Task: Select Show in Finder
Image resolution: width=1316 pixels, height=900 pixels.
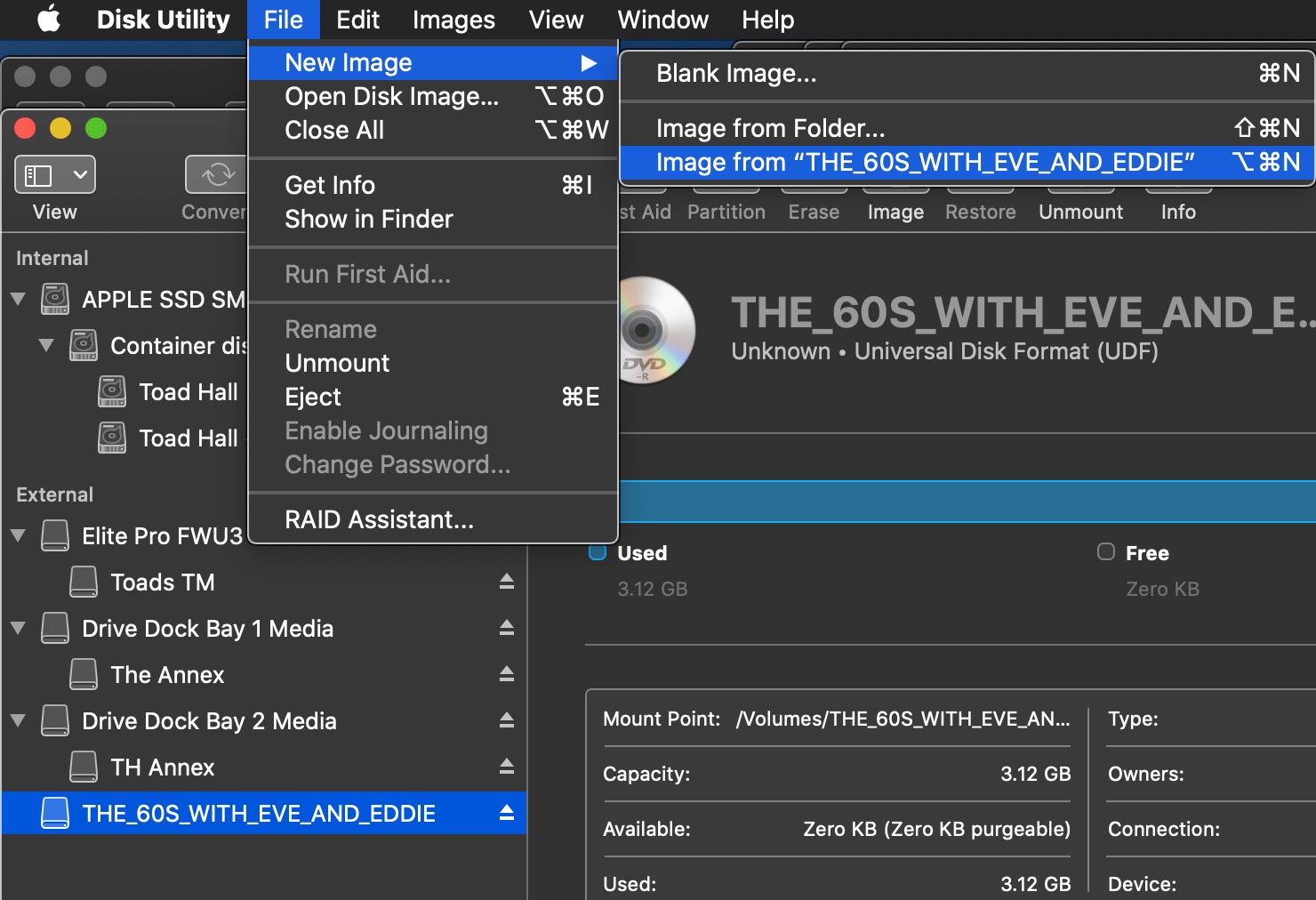Action: tap(433, 219)
